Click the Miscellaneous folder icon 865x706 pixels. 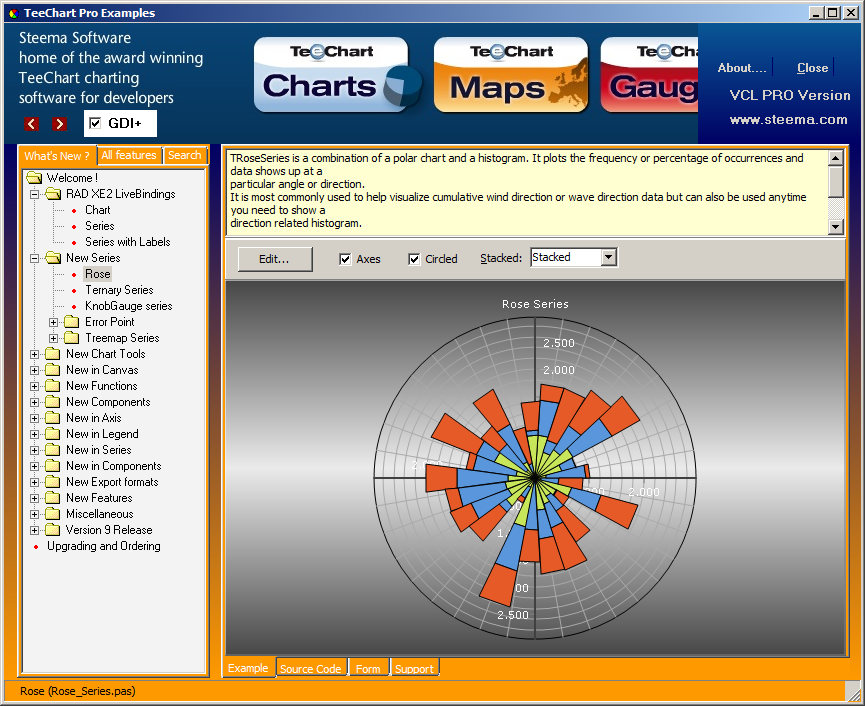click(53, 514)
